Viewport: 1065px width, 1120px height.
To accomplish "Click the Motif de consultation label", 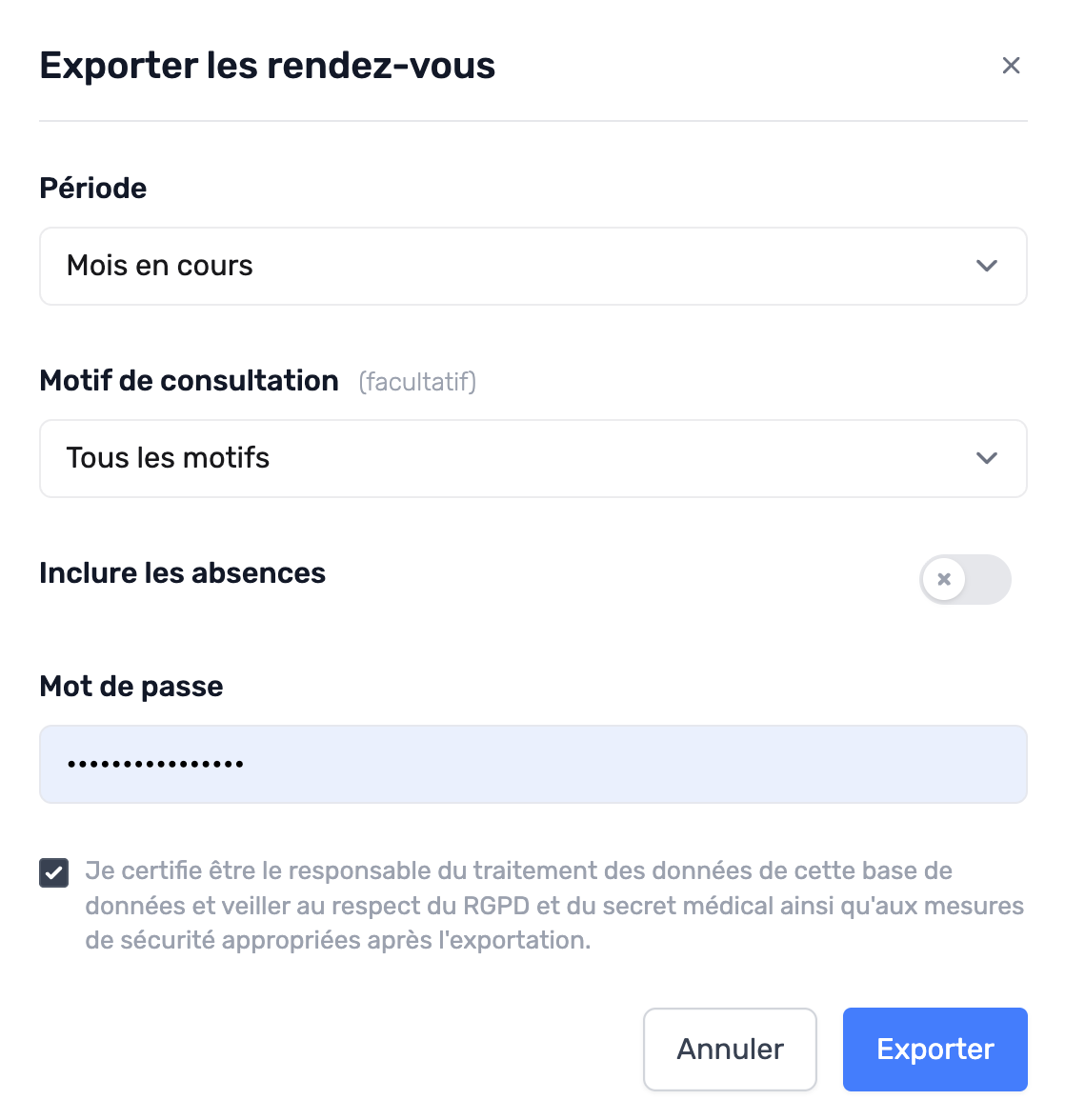I will pyautogui.click(x=190, y=381).
